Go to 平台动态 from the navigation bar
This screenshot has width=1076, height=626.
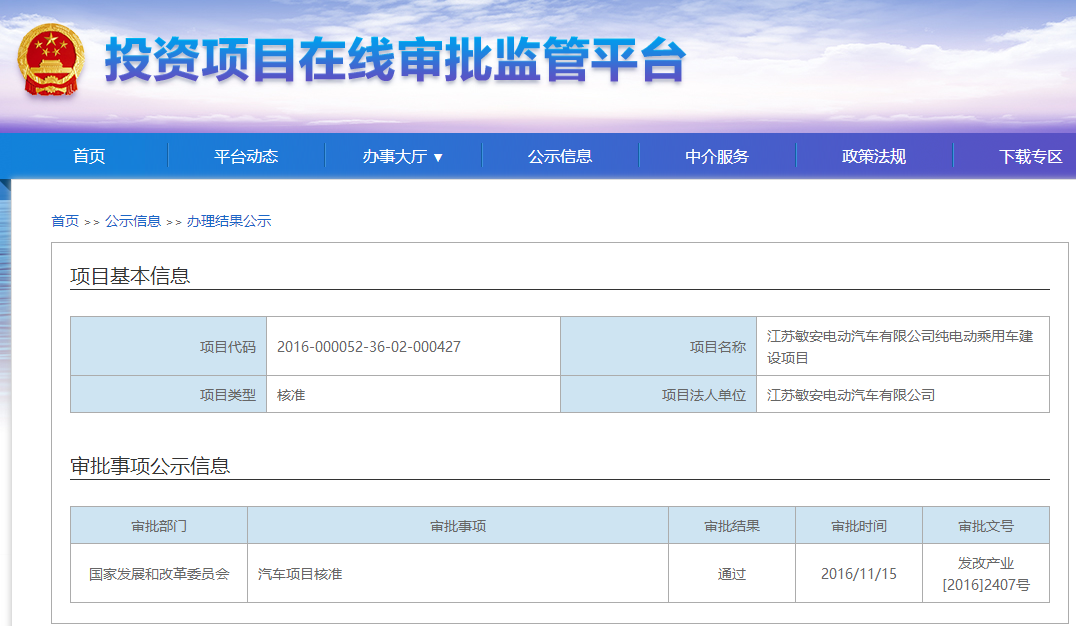(246, 155)
